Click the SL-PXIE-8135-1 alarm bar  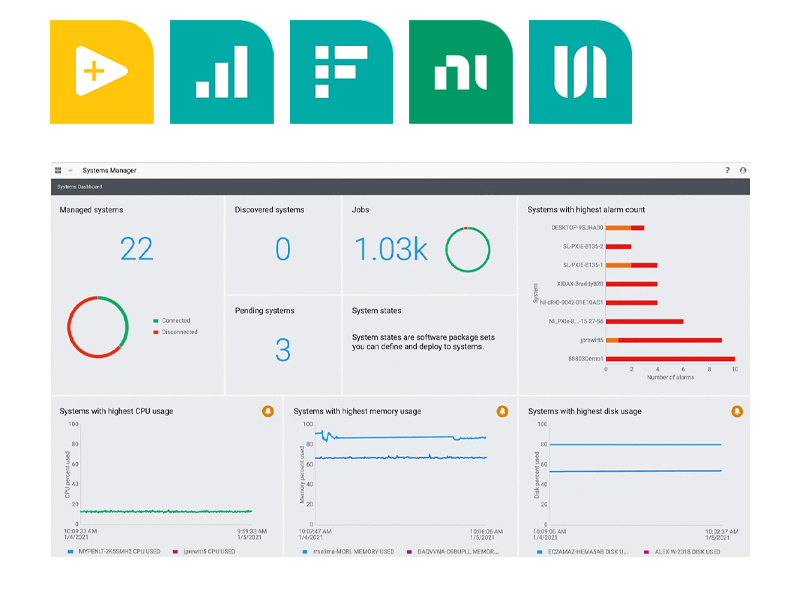point(632,265)
